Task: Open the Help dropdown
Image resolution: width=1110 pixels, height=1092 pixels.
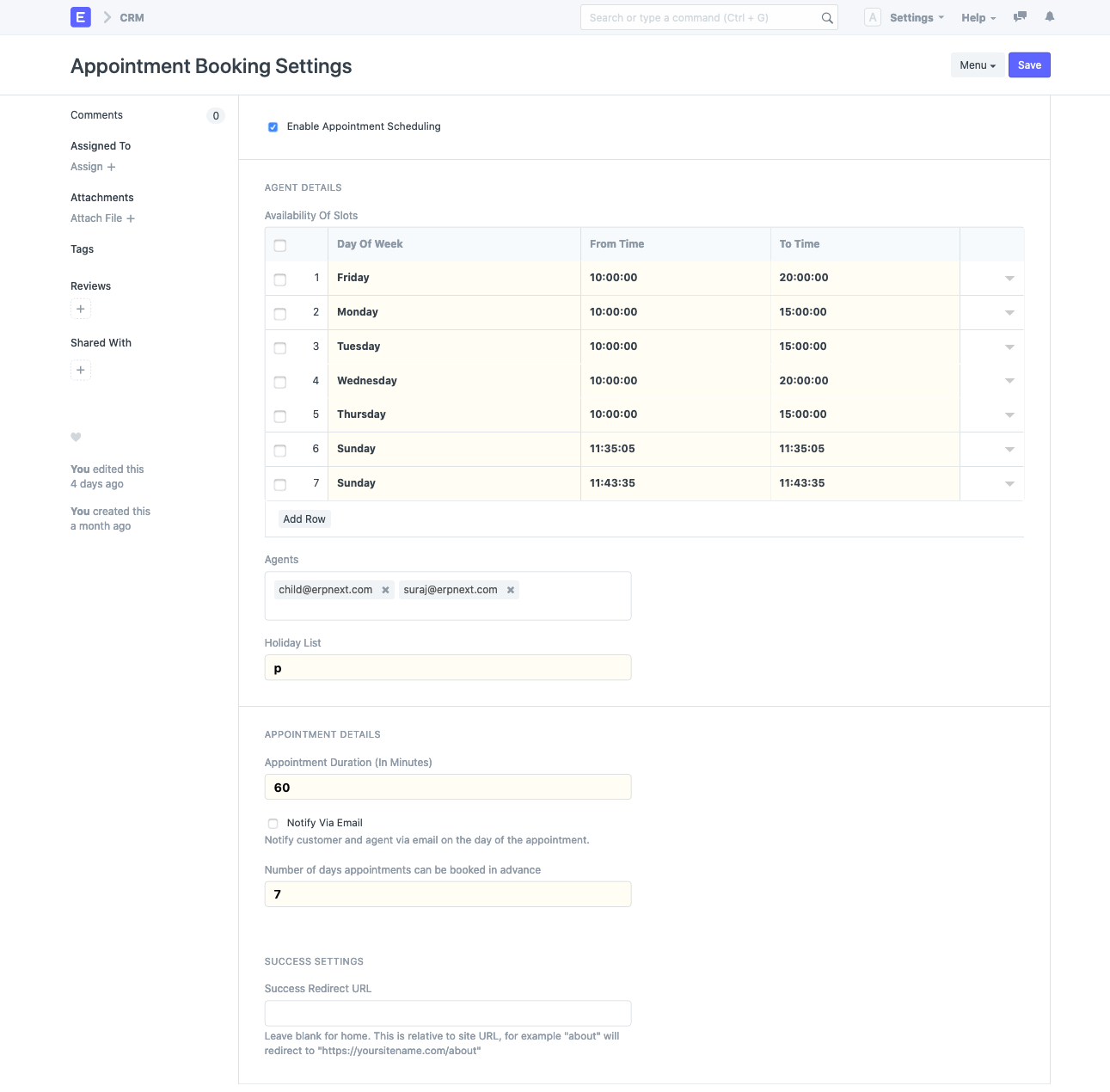Action: click(x=977, y=17)
